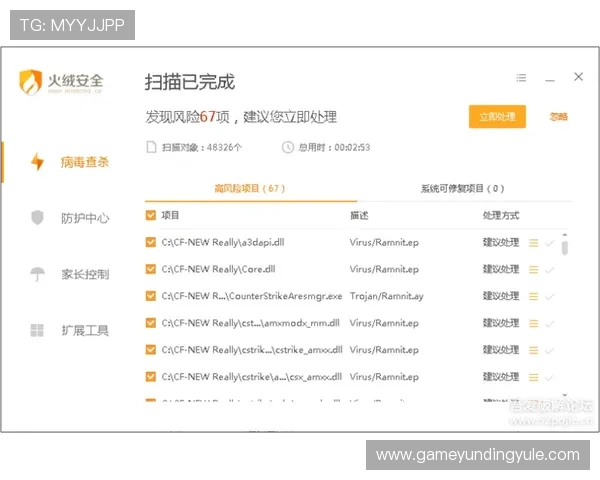The height and width of the screenshot is (480, 600).
Task: Uncheck the CounterStrikeAresmgr.exe row checkbox
Action: 151,296
